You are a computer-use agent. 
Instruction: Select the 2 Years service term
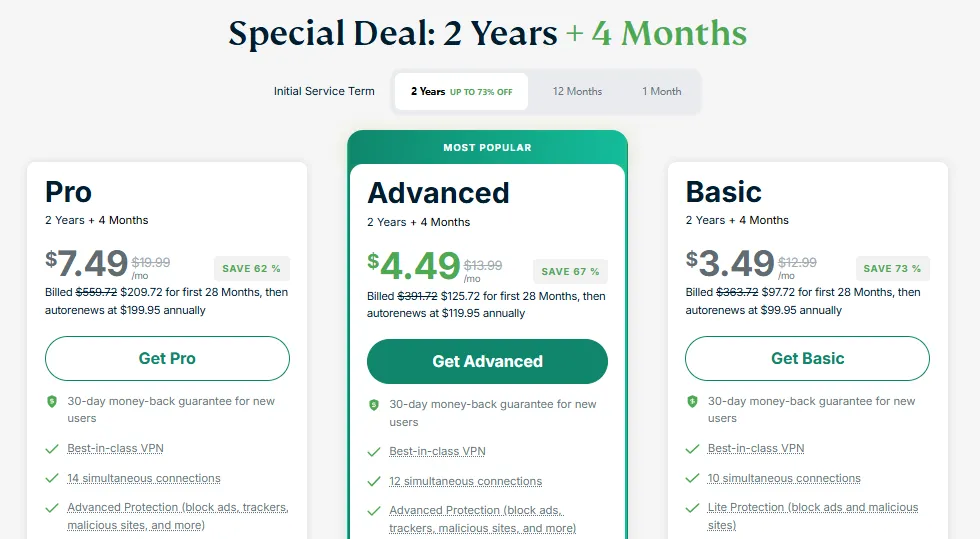click(x=461, y=91)
